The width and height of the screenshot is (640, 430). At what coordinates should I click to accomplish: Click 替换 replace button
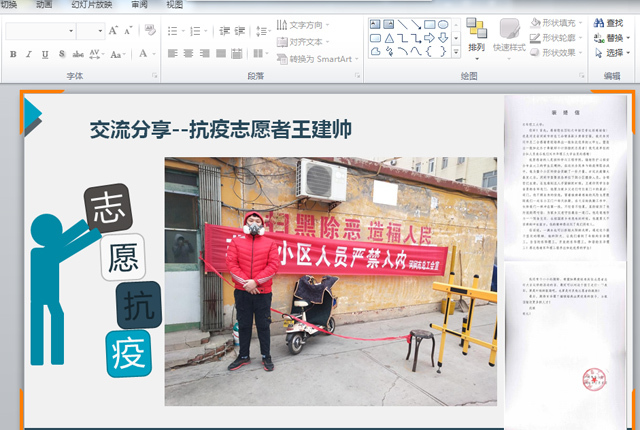[x=611, y=38]
